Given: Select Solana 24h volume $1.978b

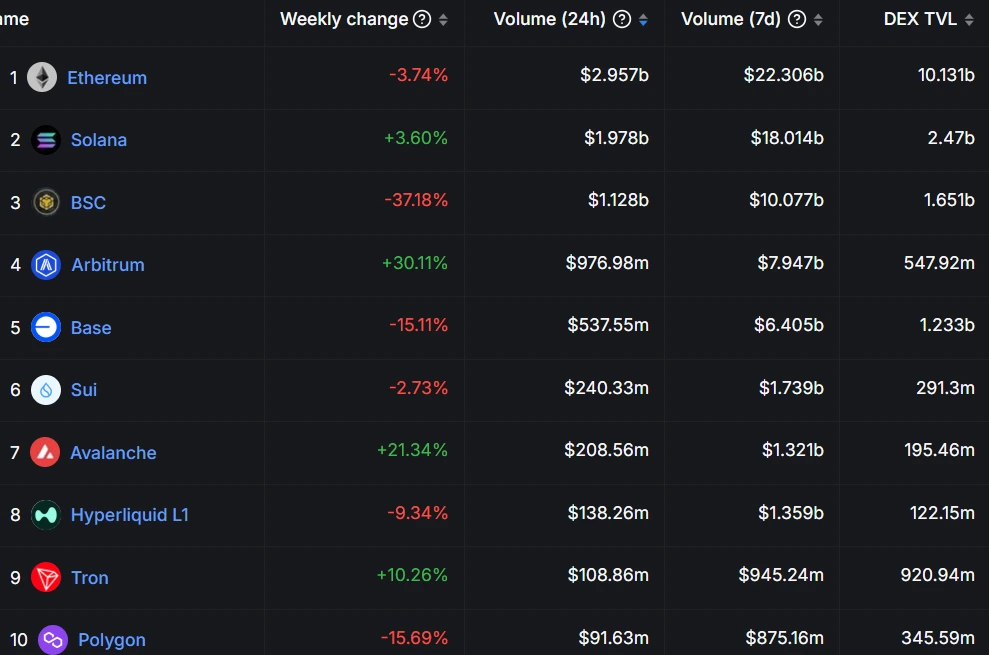Looking at the screenshot, I should pos(616,138).
